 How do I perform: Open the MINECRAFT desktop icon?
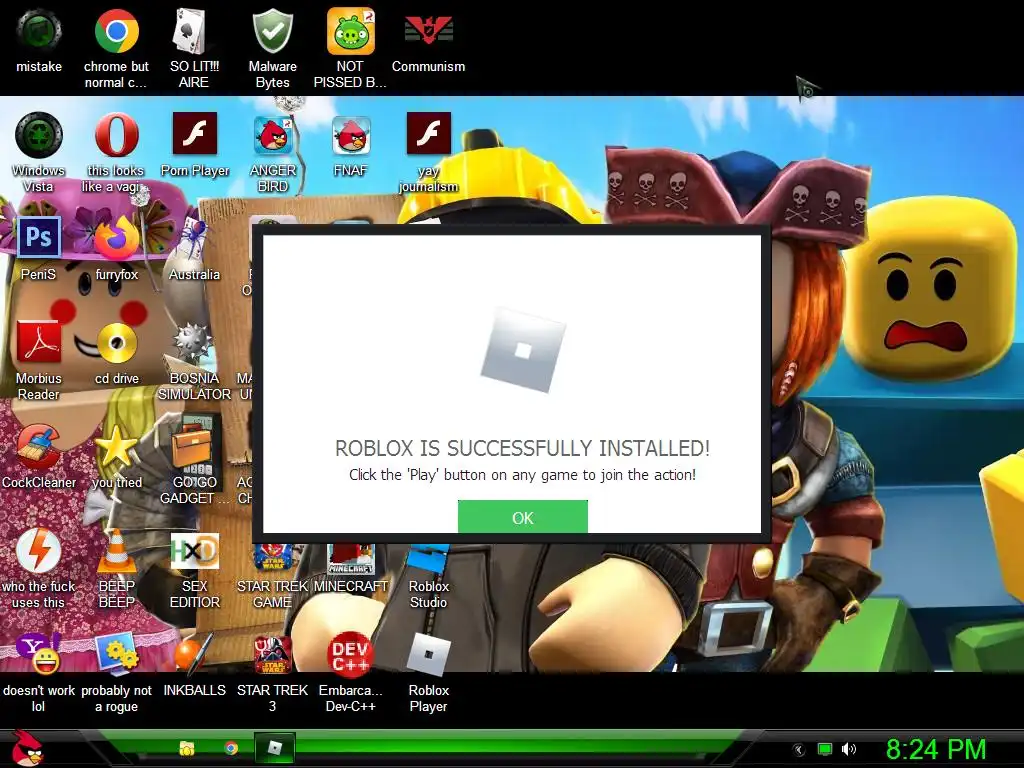(351, 568)
